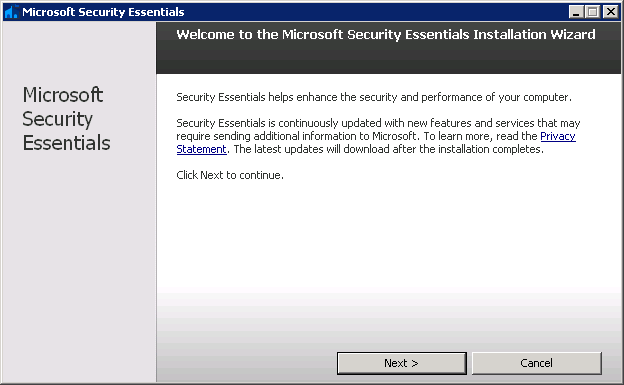Screen dimensions: 624x385
Task: Close the Microsoft Security Essentials wizard
Action: (610, 12)
